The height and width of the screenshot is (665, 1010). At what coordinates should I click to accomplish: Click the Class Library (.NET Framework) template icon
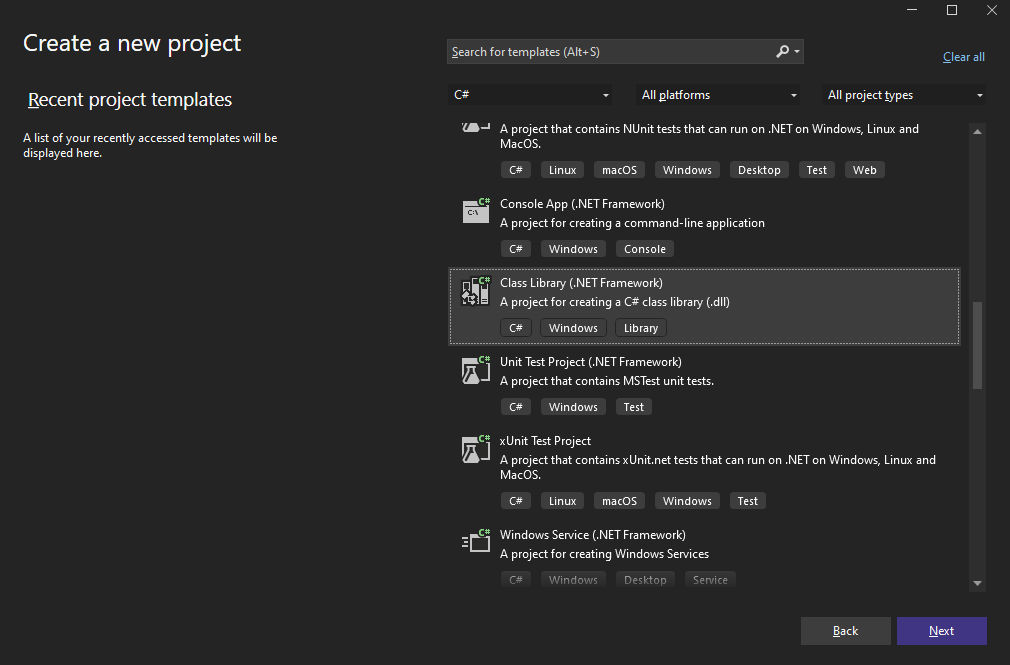point(476,291)
